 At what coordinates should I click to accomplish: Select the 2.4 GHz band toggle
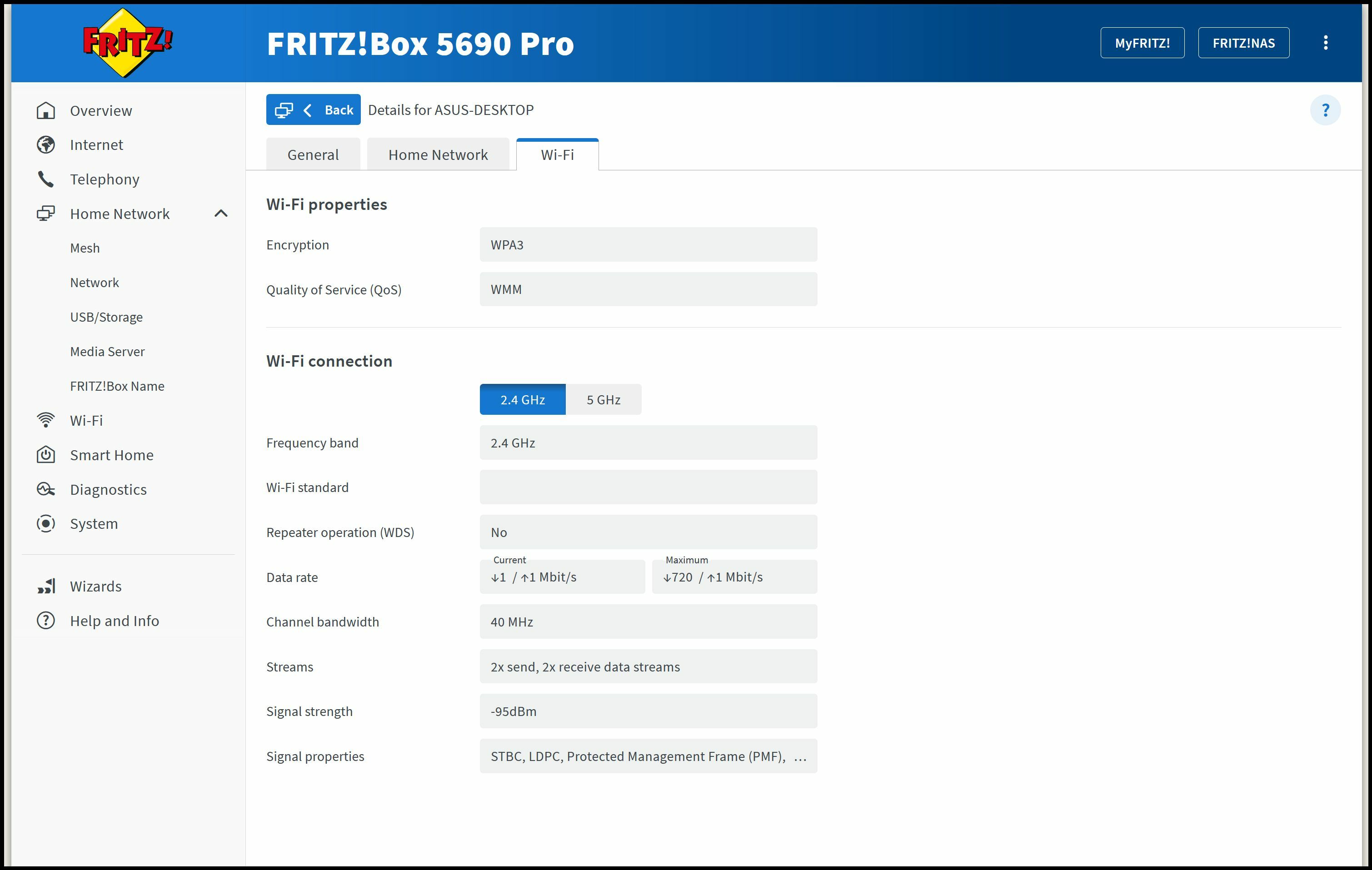tap(523, 400)
